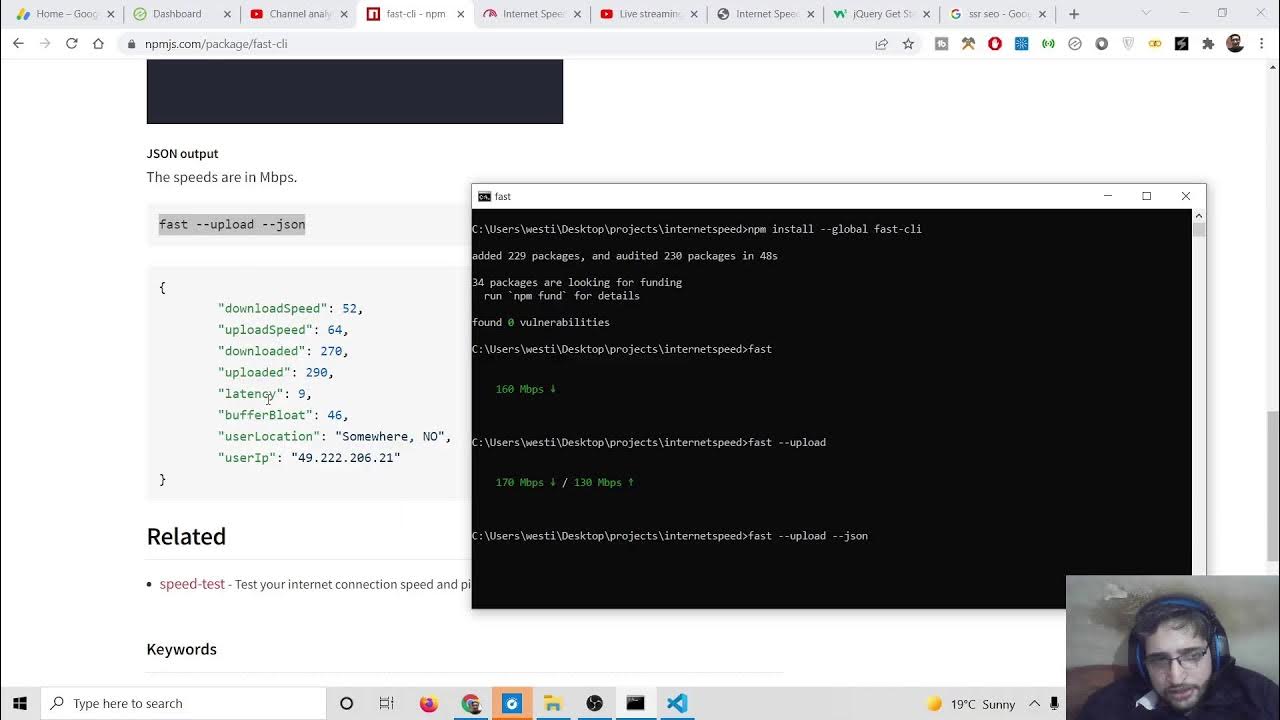Open the speed-test related package link
This screenshot has width=1280, height=720.
[x=192, y=584]
